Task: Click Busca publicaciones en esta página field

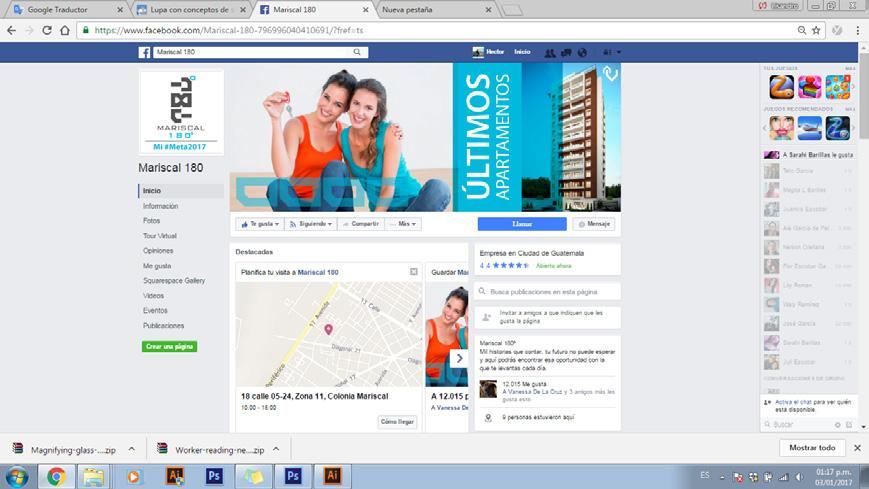Action: click(x=548, y=292)
